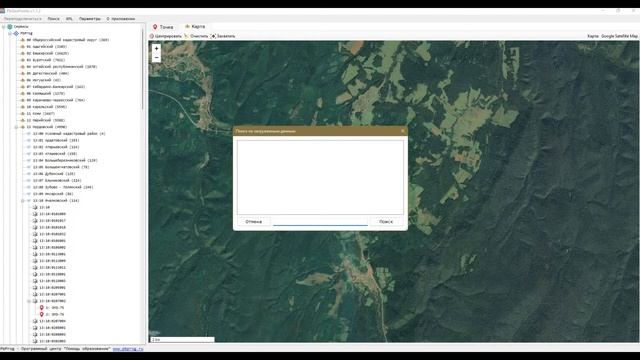
Task: Click the icon of 03 Бурятский region
Action: point(23,60)
